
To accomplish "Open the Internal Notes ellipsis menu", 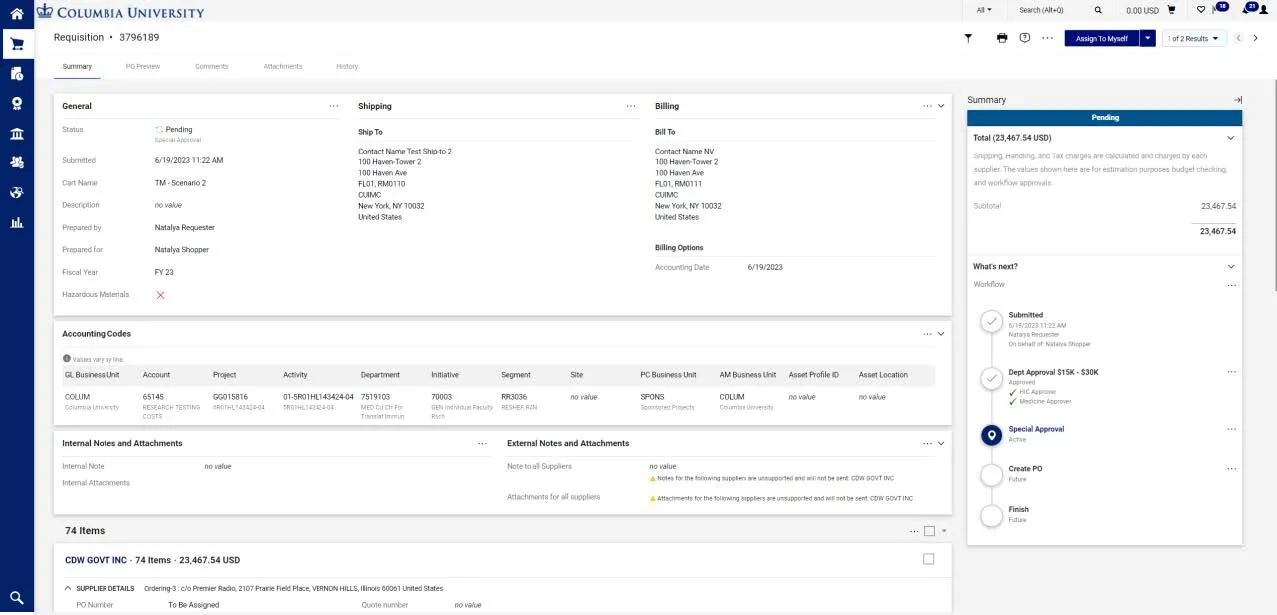I will tap(483, 443).
